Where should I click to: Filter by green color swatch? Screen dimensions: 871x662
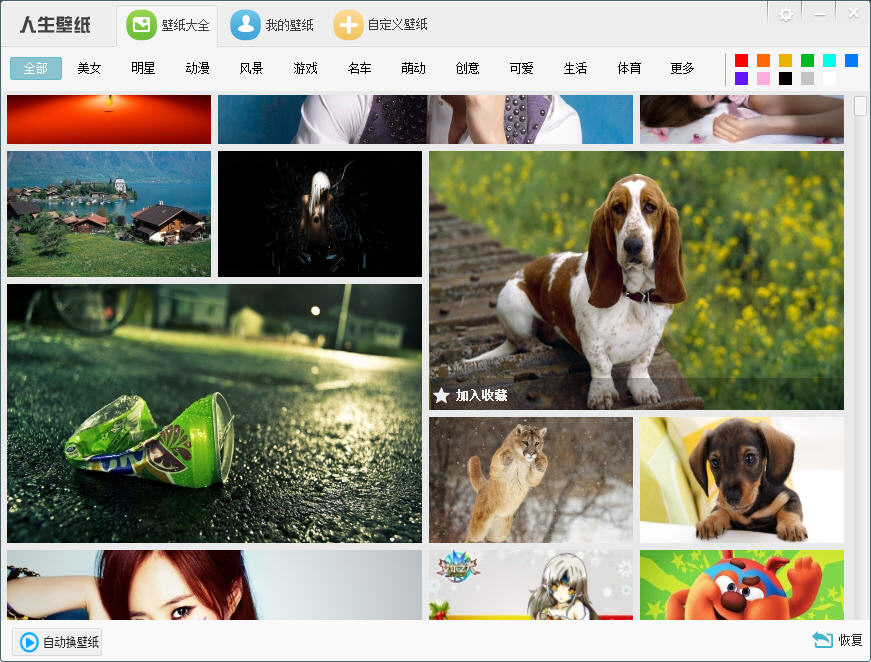[x=807, y=60]
